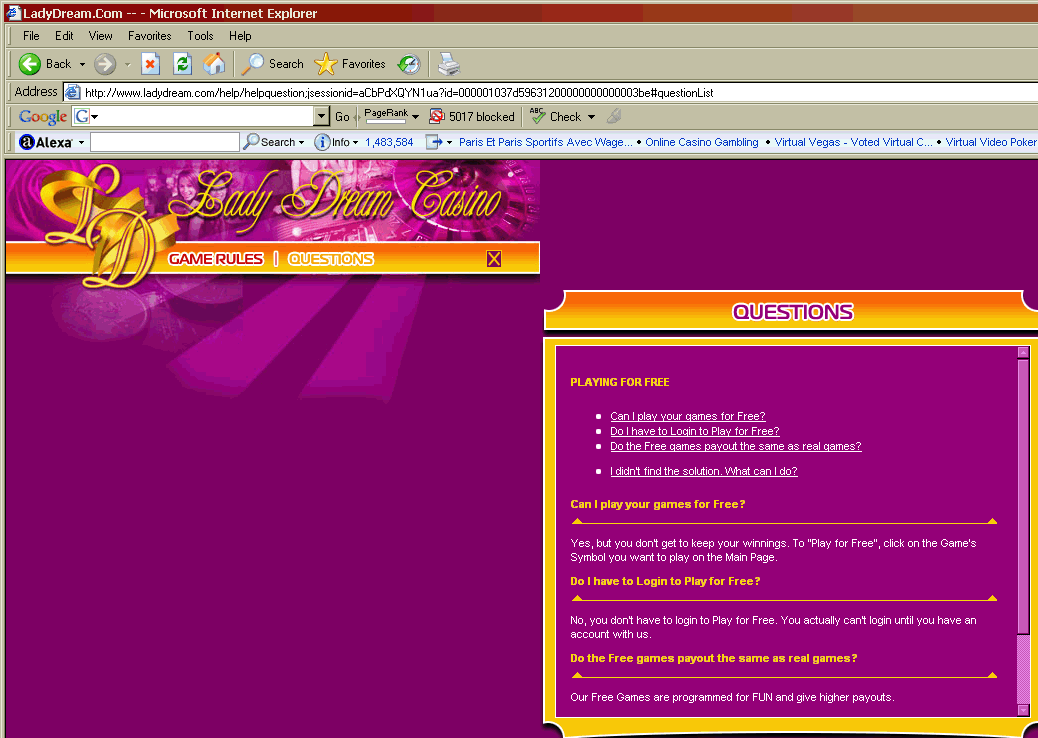Image resolution: width=1038 pixels, height=738 pixels.
Task: Open the Forward button history dropdown arrow
Action: click(x=127, y=65)
